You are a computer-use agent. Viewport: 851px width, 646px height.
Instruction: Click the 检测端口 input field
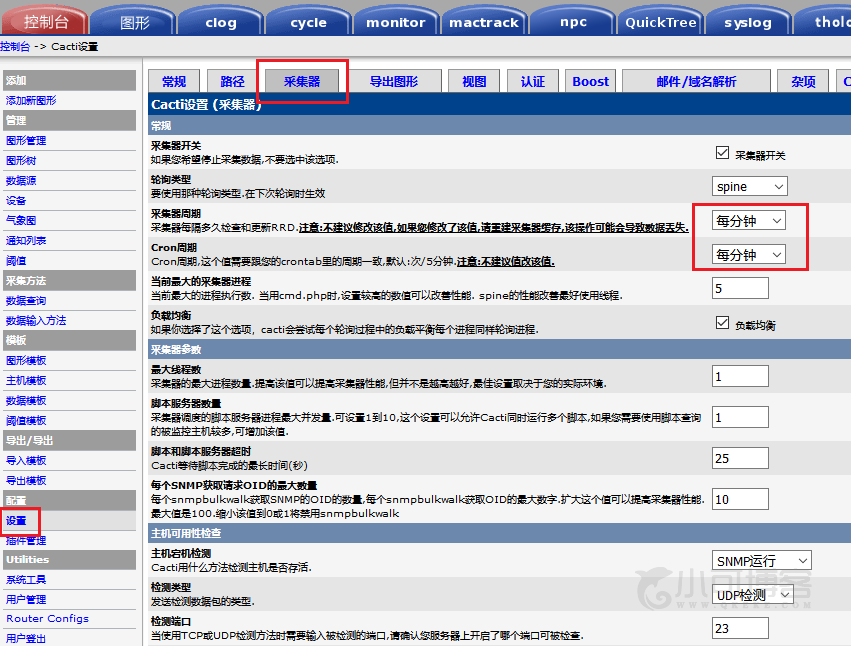pyautogui.click(x=740, y=628)
